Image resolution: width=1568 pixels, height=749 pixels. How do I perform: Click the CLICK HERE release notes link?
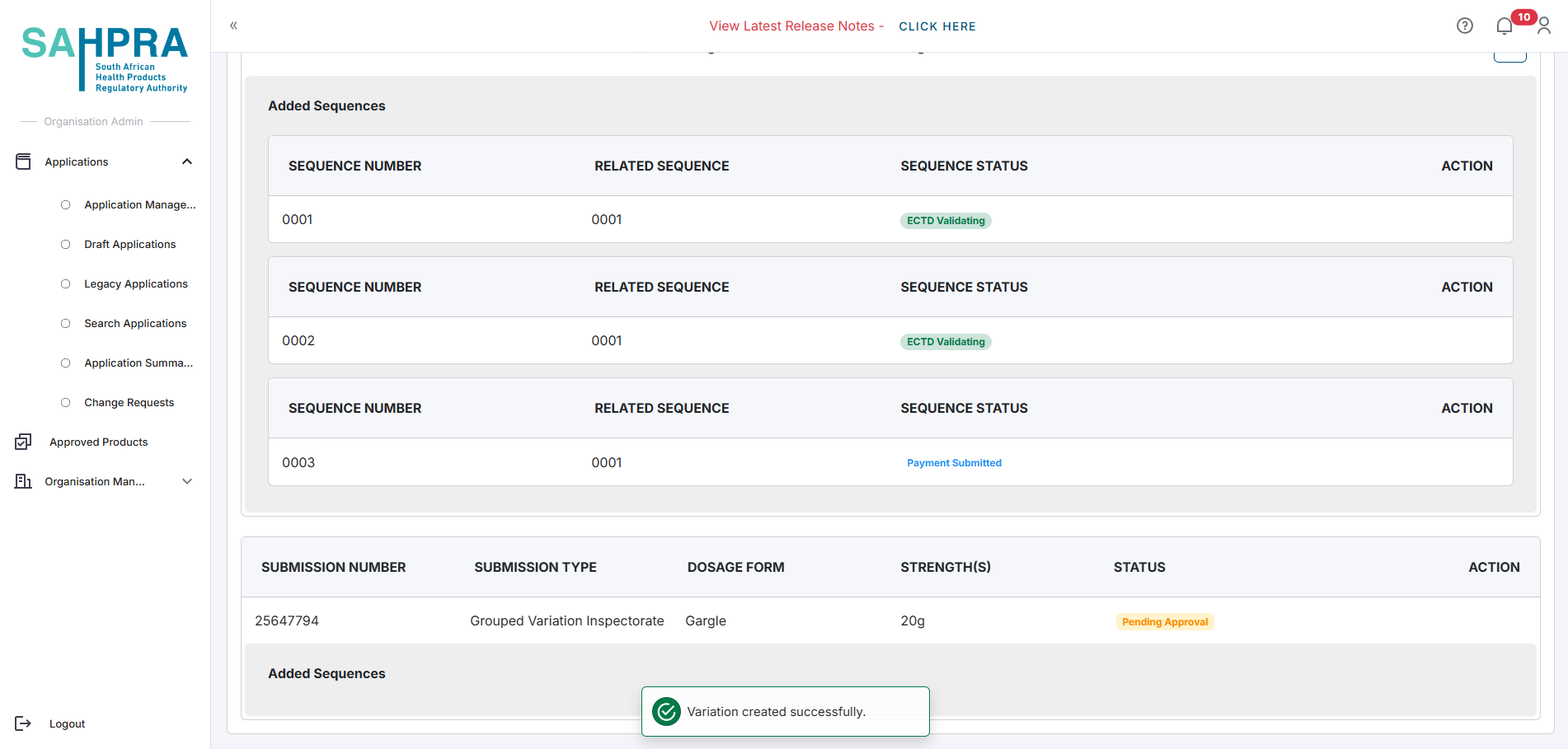pos(937,26)
